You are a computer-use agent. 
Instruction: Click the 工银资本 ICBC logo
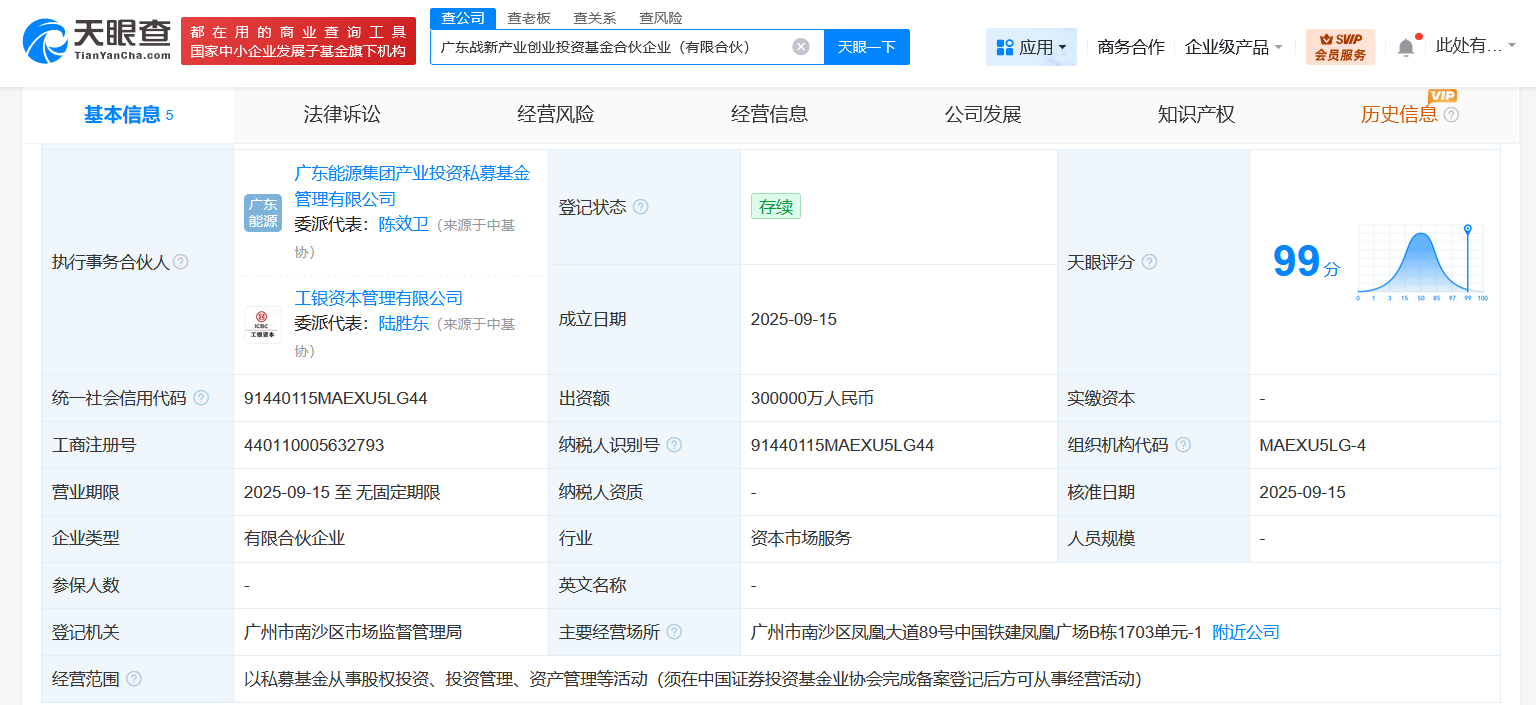click(262, 324)
